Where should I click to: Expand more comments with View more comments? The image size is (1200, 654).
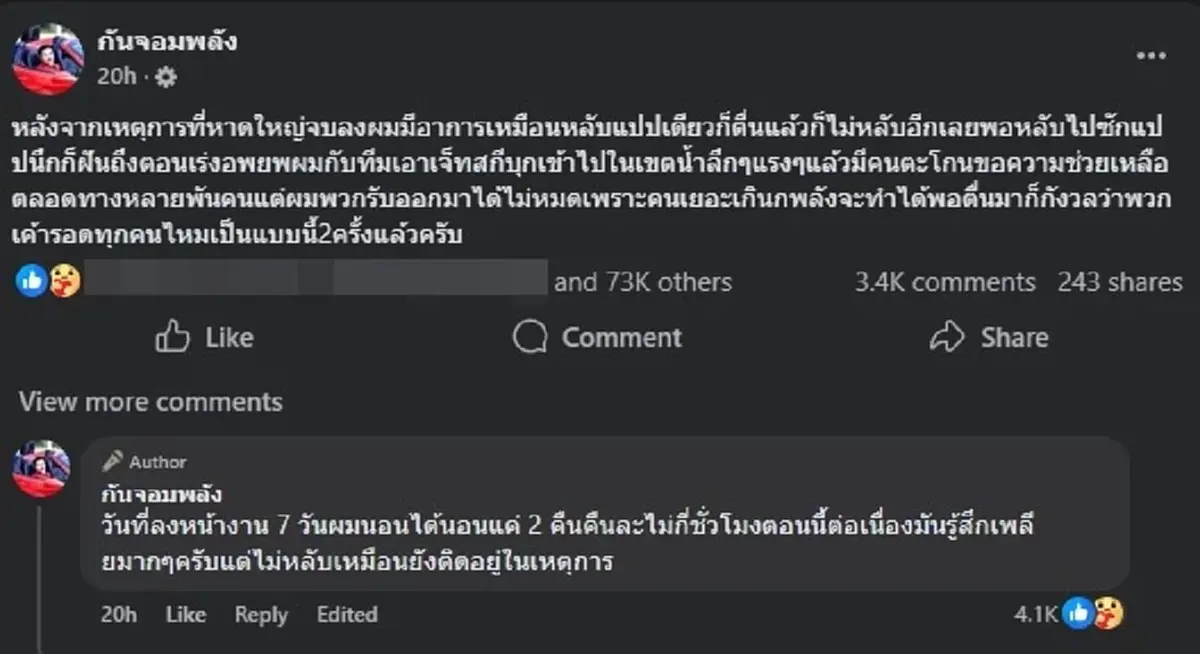coord(152,403)
